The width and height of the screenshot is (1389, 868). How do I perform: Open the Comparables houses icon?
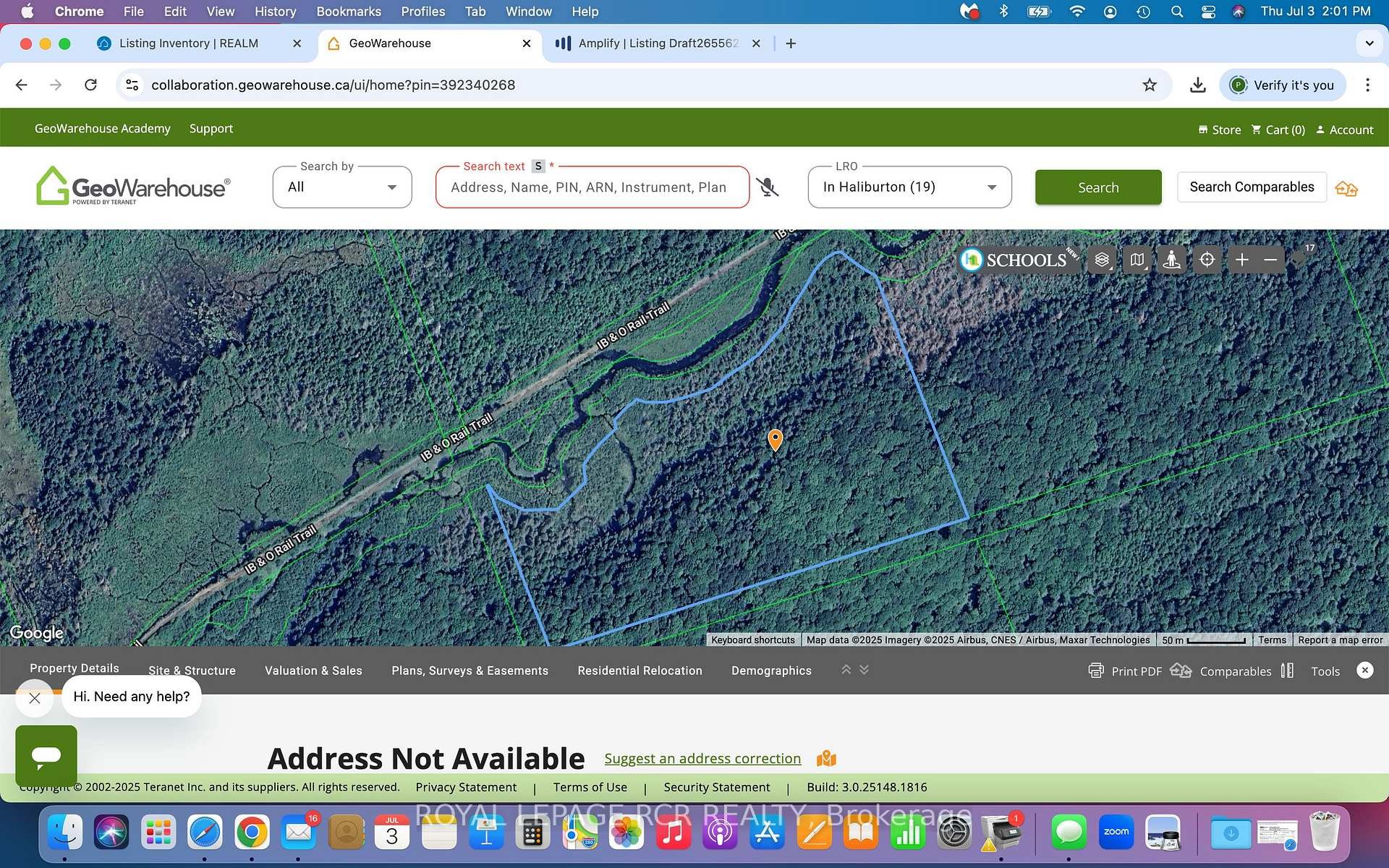[1180, 671]
